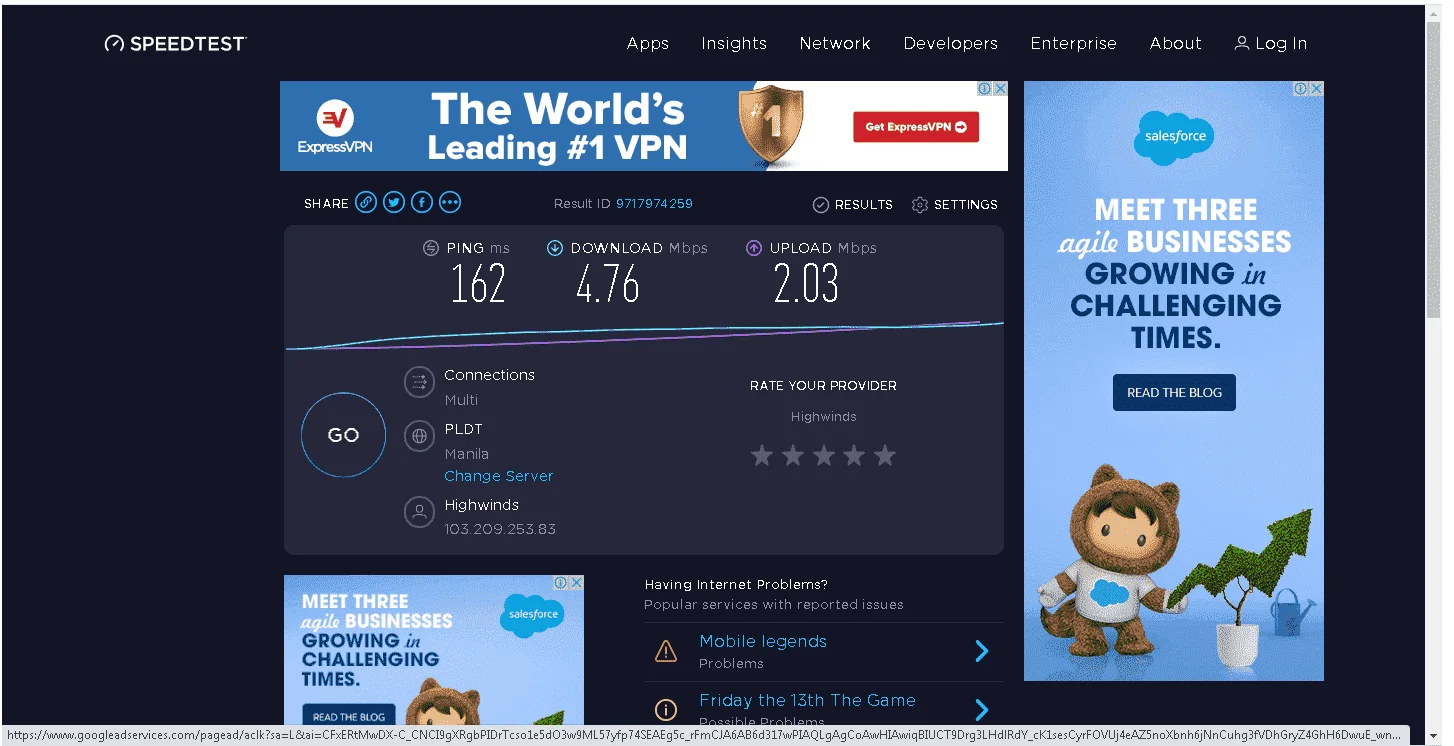Image resolution: width=1454 pixels, height=746 pixels.
Task: Open more share options ellipsis icon
Action: click(x=450, y=203)
